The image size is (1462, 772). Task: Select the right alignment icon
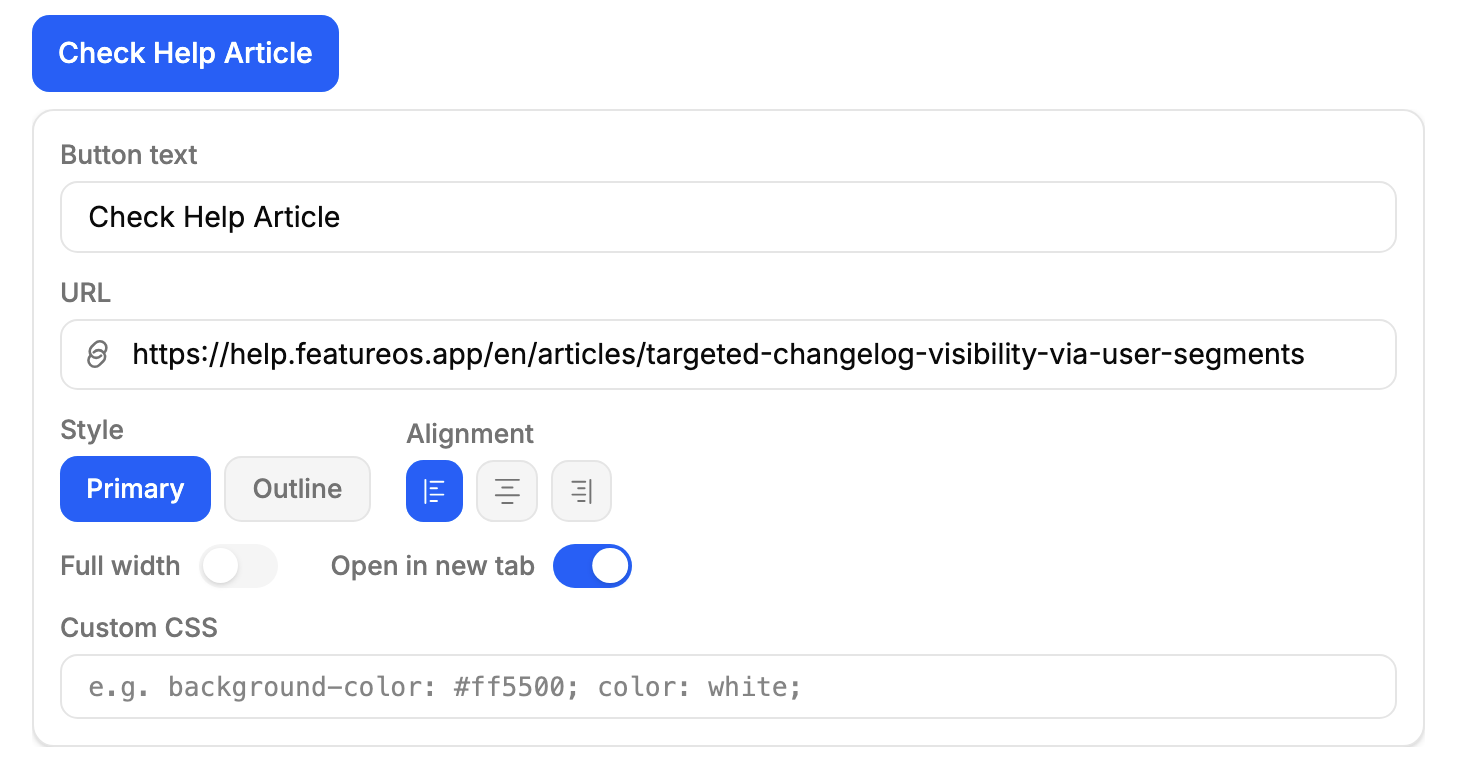click(581, 491)
